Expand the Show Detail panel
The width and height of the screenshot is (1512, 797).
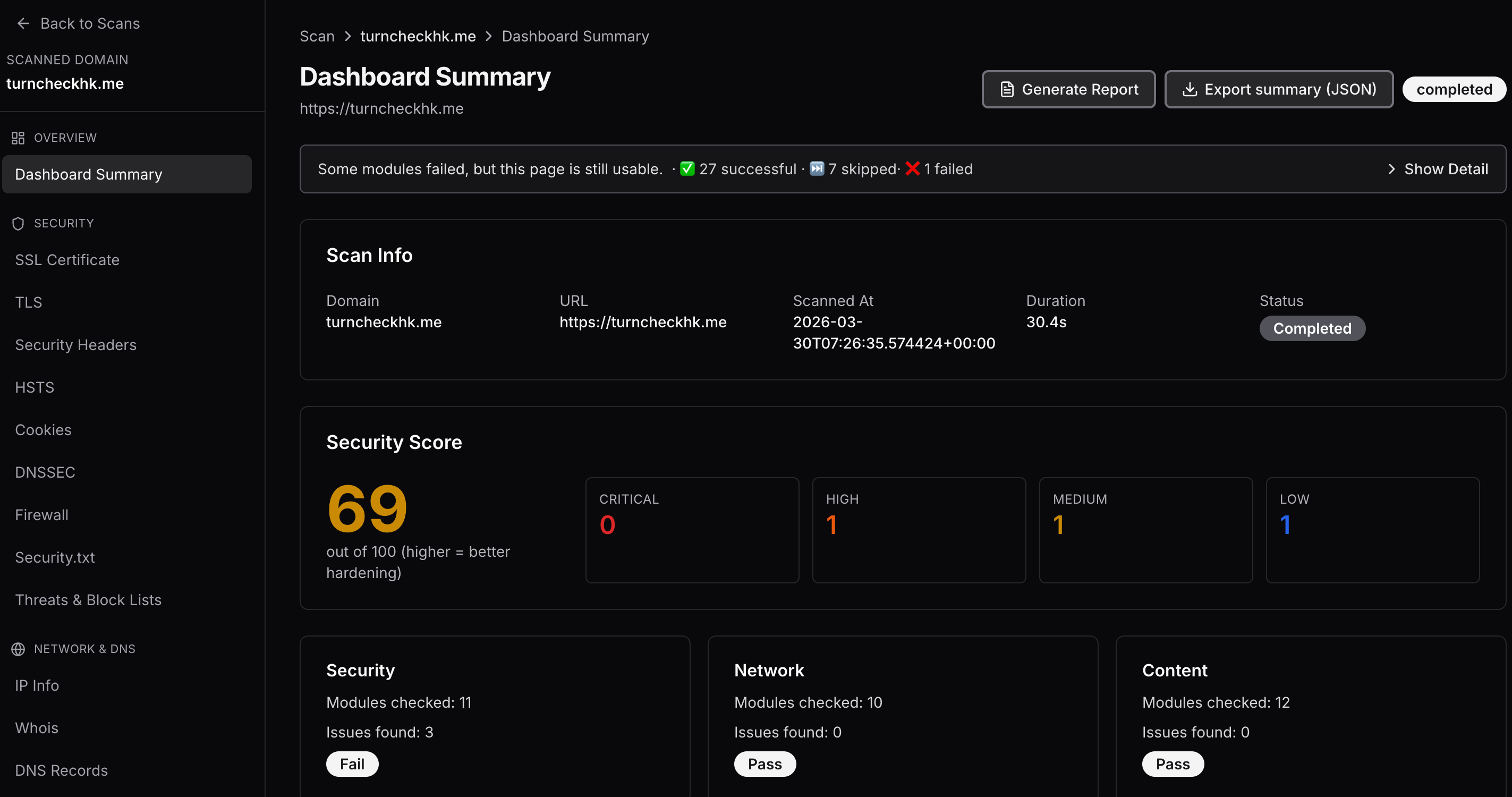tap(1438, 168)
